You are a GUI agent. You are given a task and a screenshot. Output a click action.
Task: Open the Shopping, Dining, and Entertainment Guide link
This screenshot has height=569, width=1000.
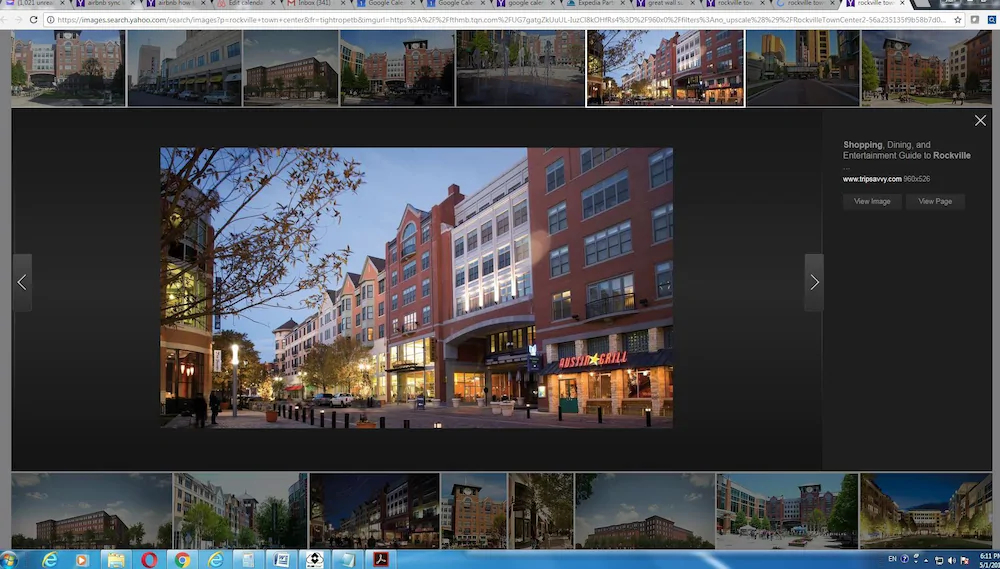click(906, 150)
